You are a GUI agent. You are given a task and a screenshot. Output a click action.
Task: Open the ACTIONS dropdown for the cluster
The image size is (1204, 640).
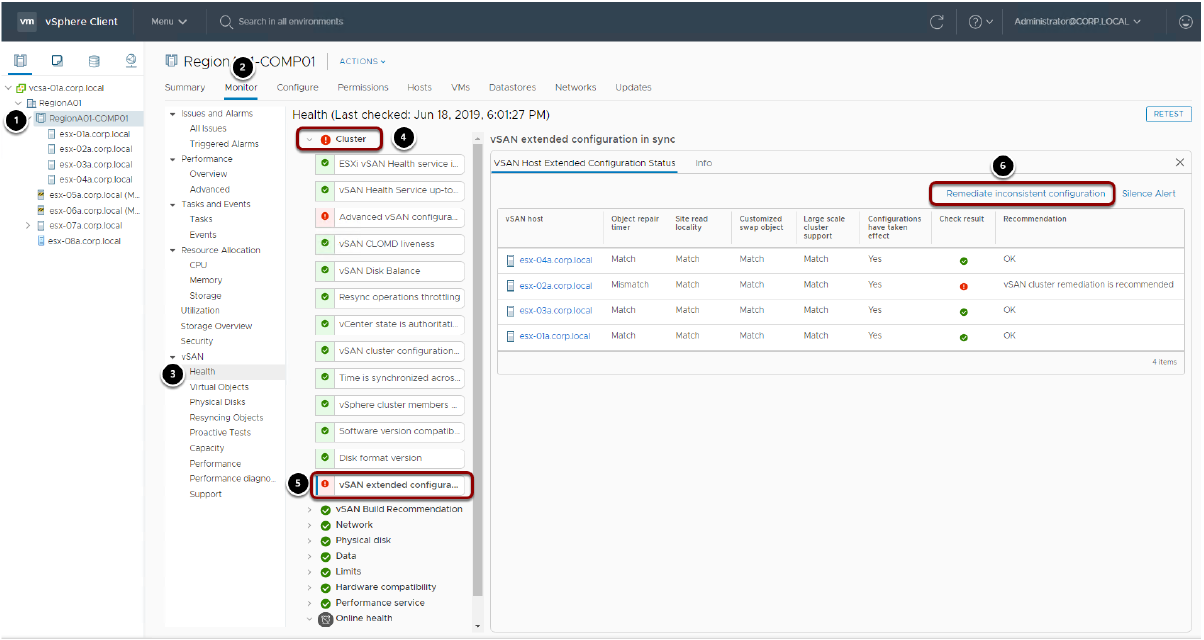(x=362, y=62)
